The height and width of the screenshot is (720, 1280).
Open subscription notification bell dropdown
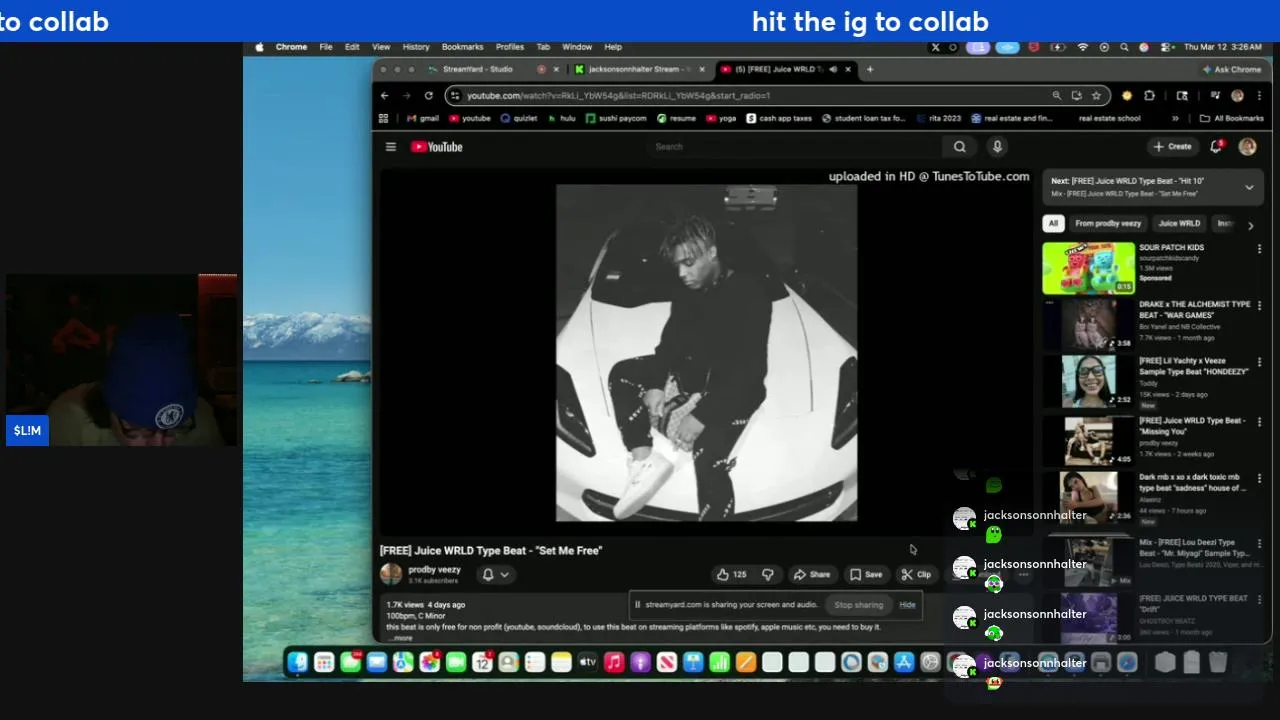pyautogui.click(x=496, y=574)
